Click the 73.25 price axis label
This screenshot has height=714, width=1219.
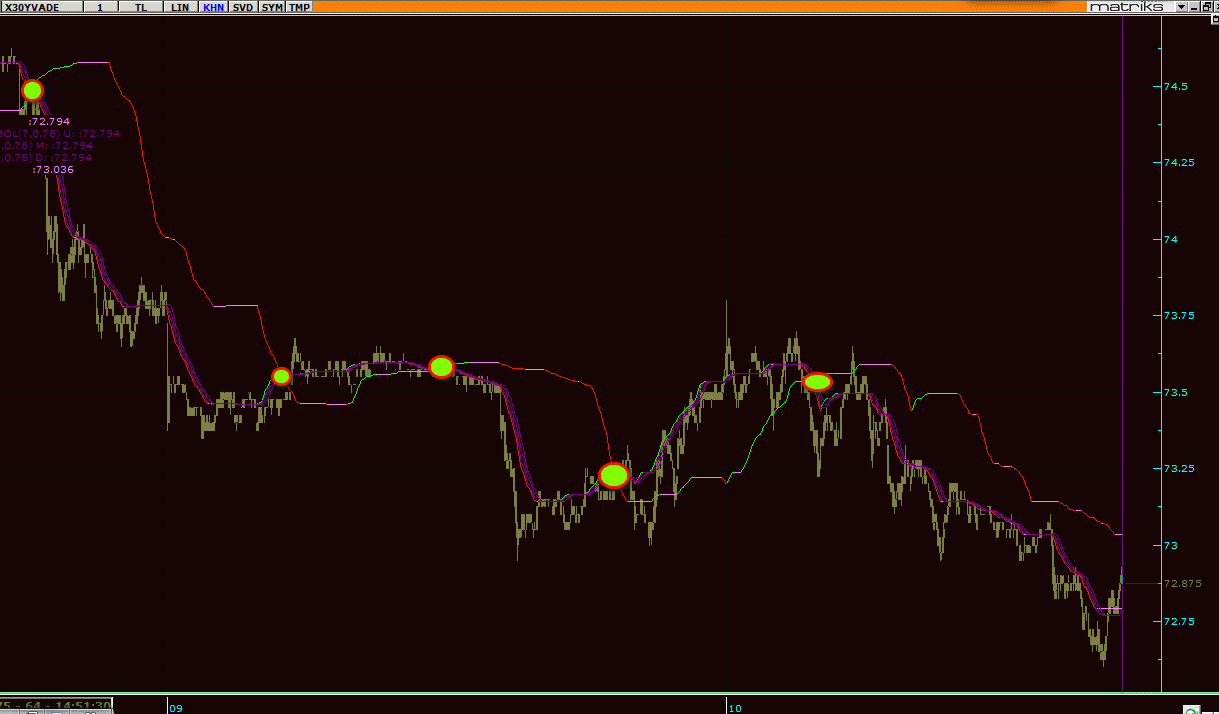tap(1179, 469)
